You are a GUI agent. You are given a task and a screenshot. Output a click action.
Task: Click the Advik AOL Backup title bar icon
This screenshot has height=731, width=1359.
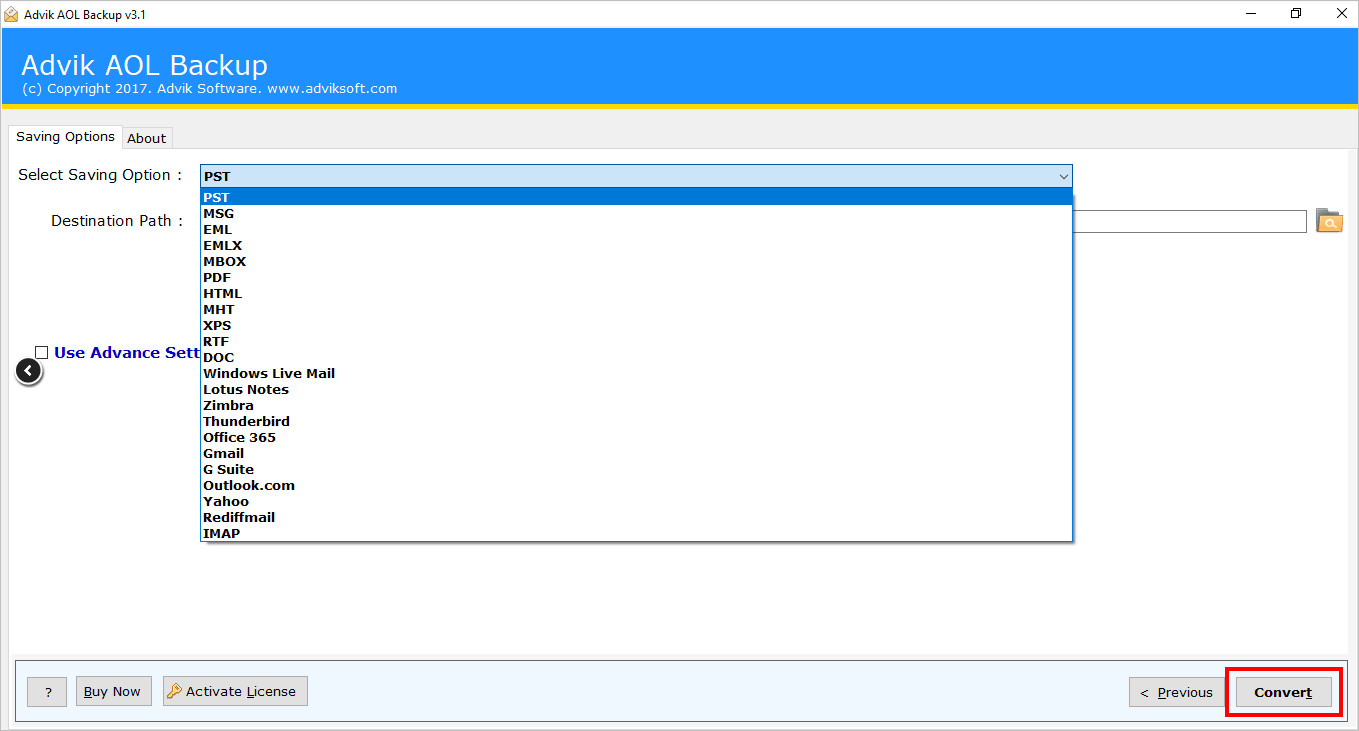tap(11, 14)
